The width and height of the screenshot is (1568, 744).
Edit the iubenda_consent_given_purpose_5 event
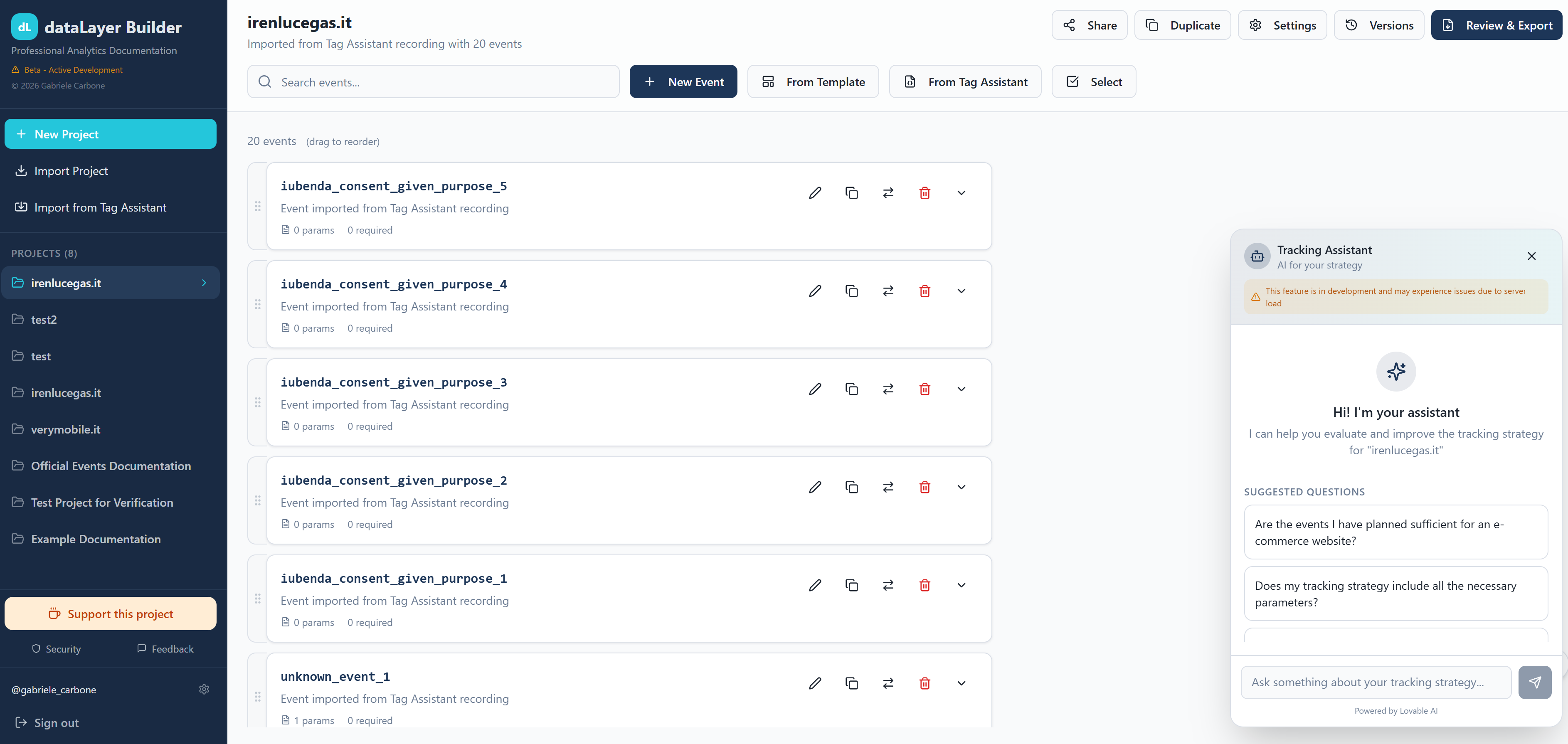815,192
